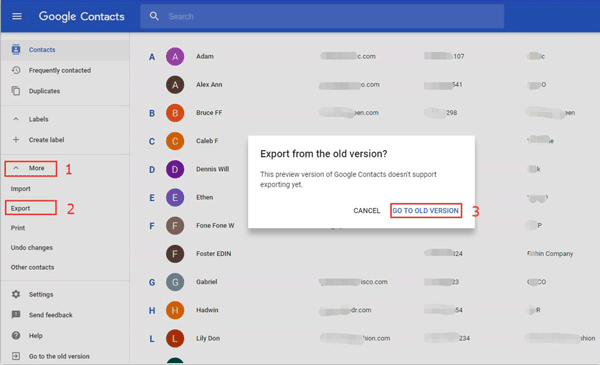Click the plus icon for Create label
Image resolution: width=600 pixels, height=365 pixels.
(x=16, y=140)
